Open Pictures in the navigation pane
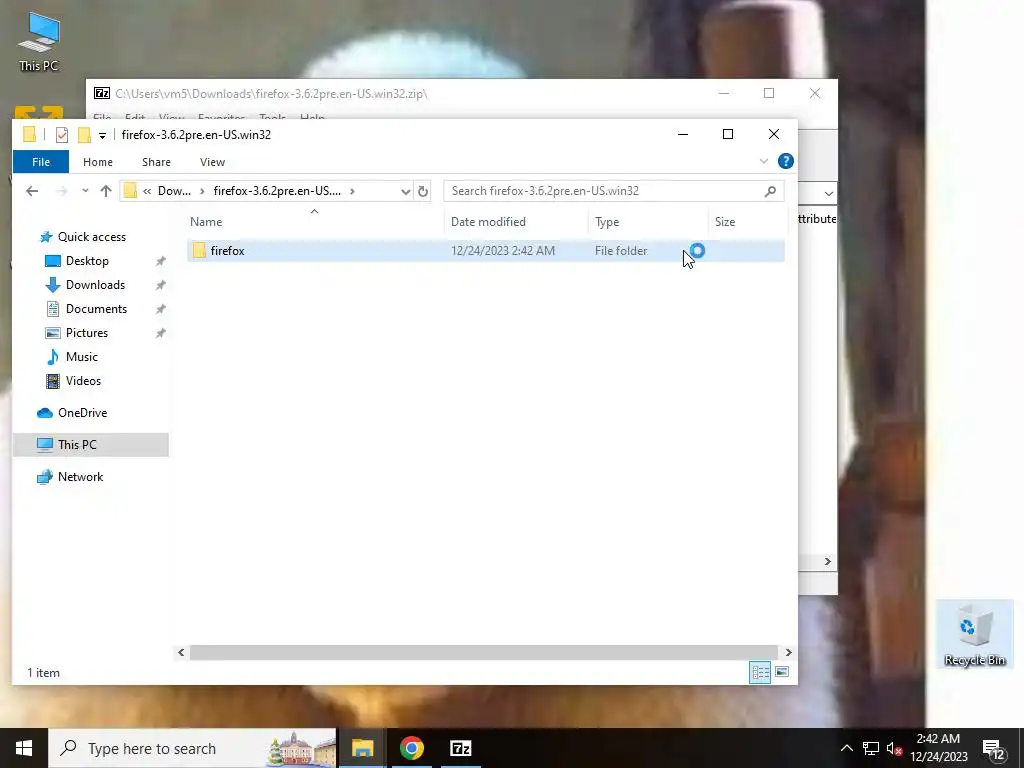The height and width of the screenshot is (768, 1024). [x=86, y=333]
